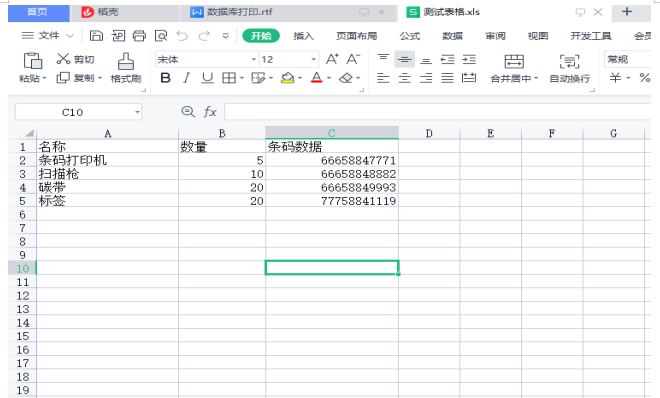660x398 pixels.
Task: Open quick access toolbar customize arrow
Action: [226, 36]
